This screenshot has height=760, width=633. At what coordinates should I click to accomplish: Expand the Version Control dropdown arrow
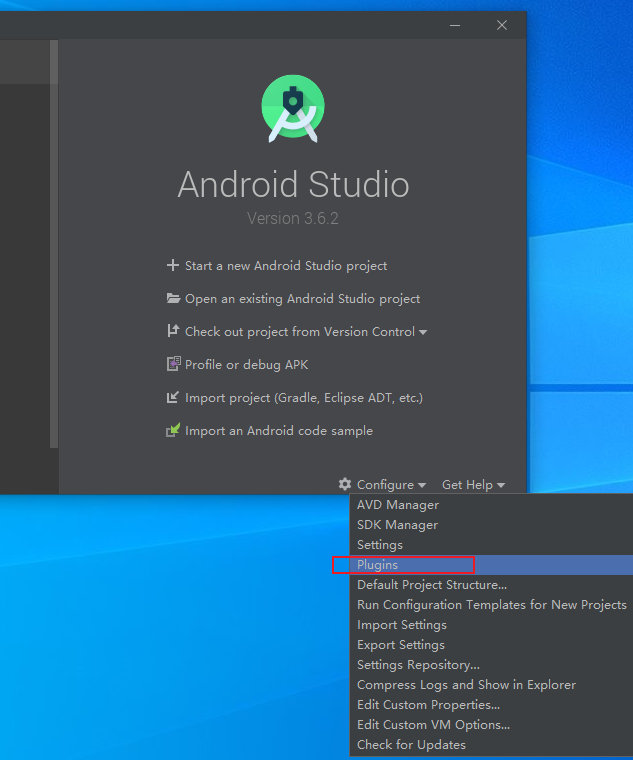[x=423, y=332]
